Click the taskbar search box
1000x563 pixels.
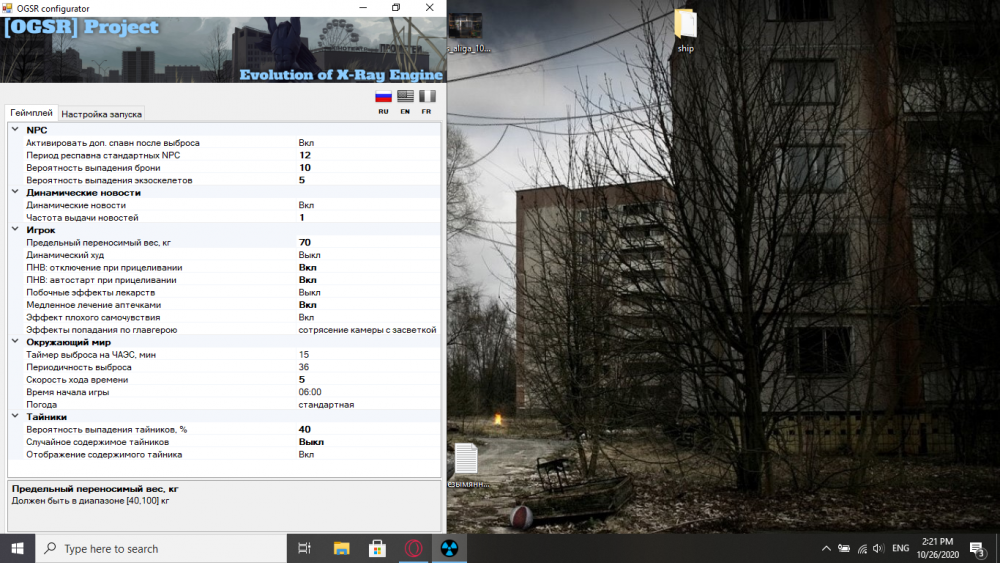pyautogui.click(x=161, y=548)
